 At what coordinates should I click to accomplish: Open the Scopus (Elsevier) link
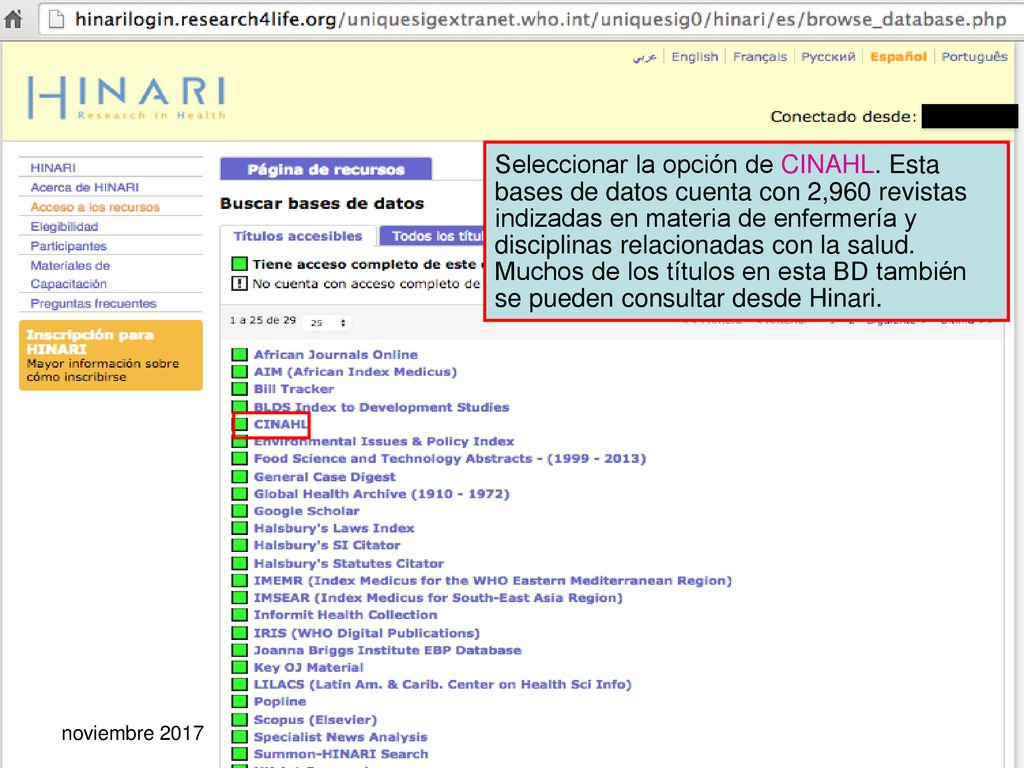pyautogui.click(x=315, y=720)
